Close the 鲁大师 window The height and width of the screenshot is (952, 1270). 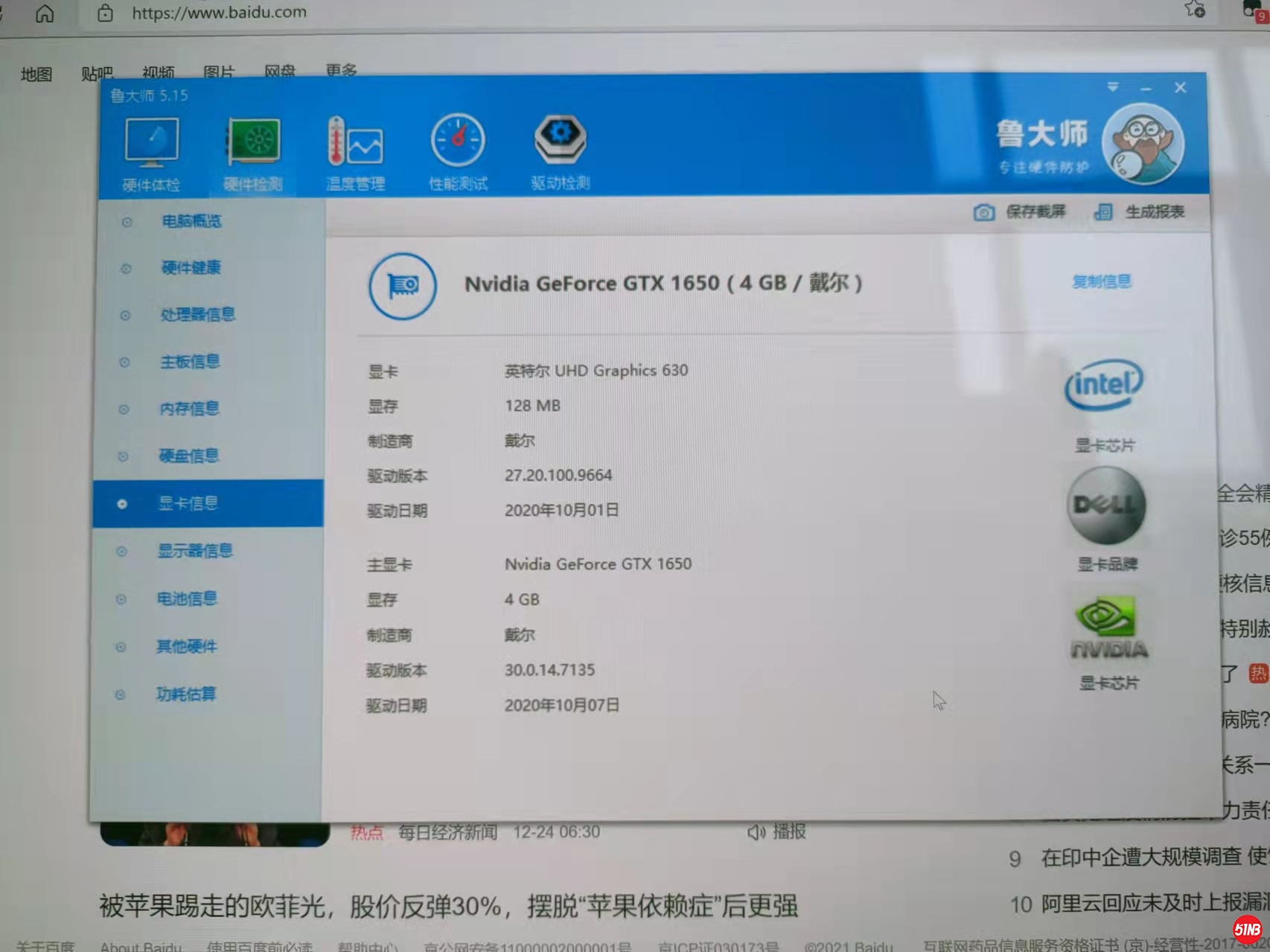[1180, 88]
